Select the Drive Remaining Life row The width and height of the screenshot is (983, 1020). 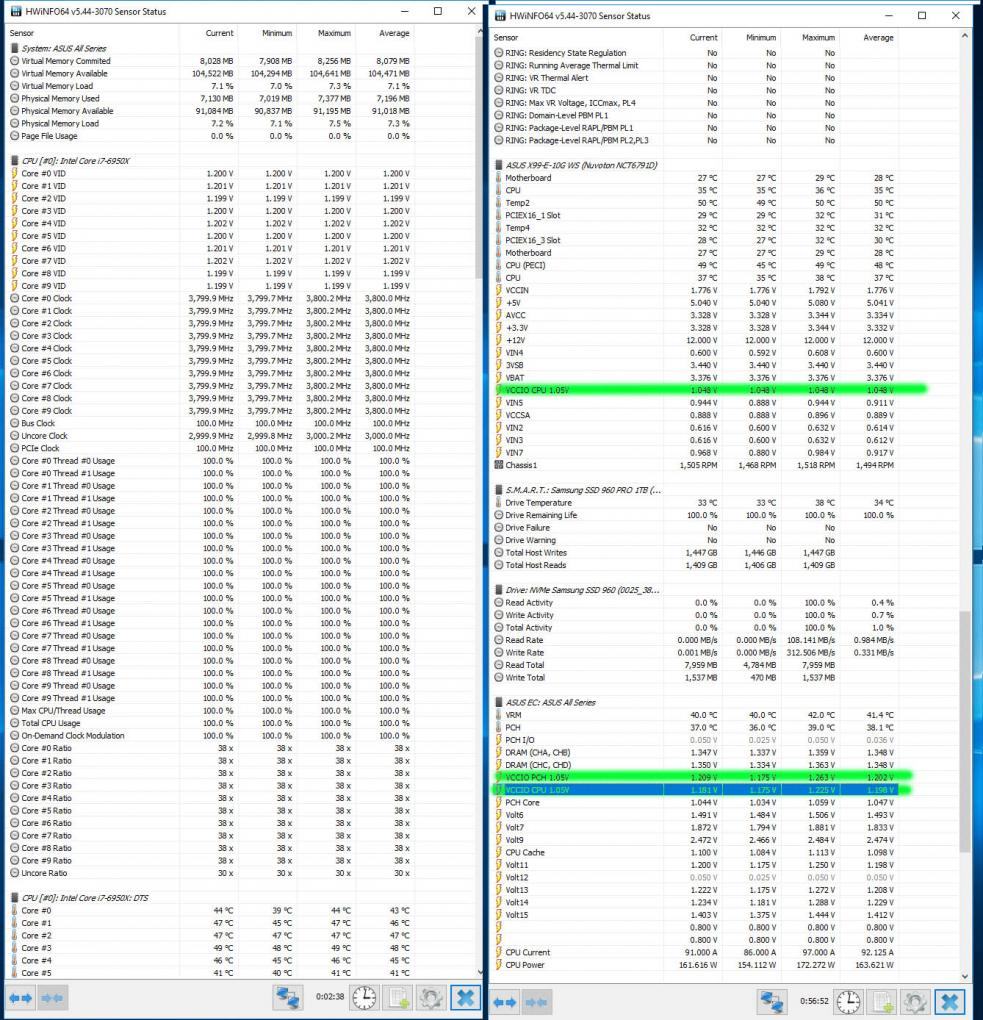695,515
